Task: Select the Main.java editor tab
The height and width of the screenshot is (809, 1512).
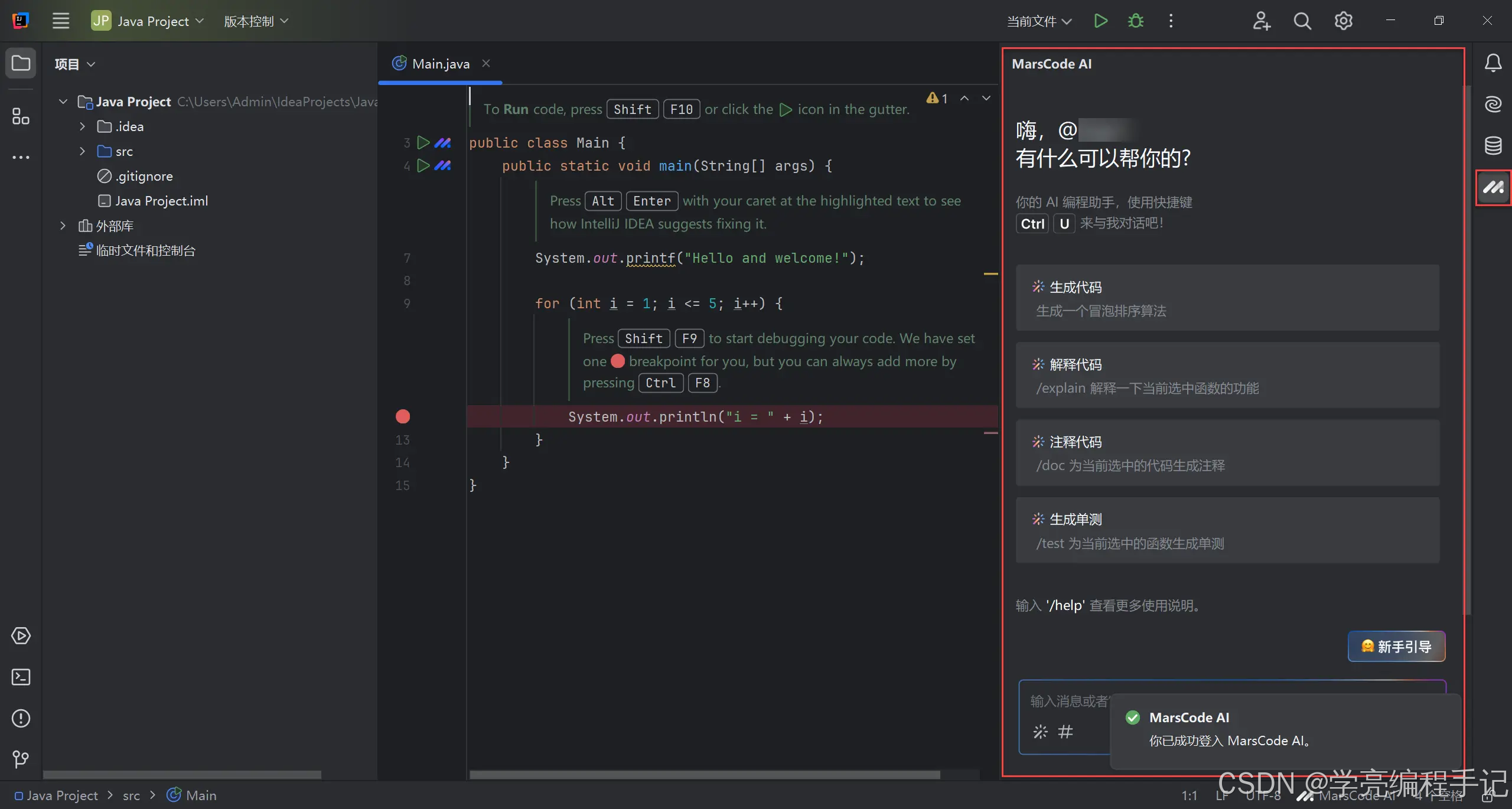Action: click(x=440, y=64)
